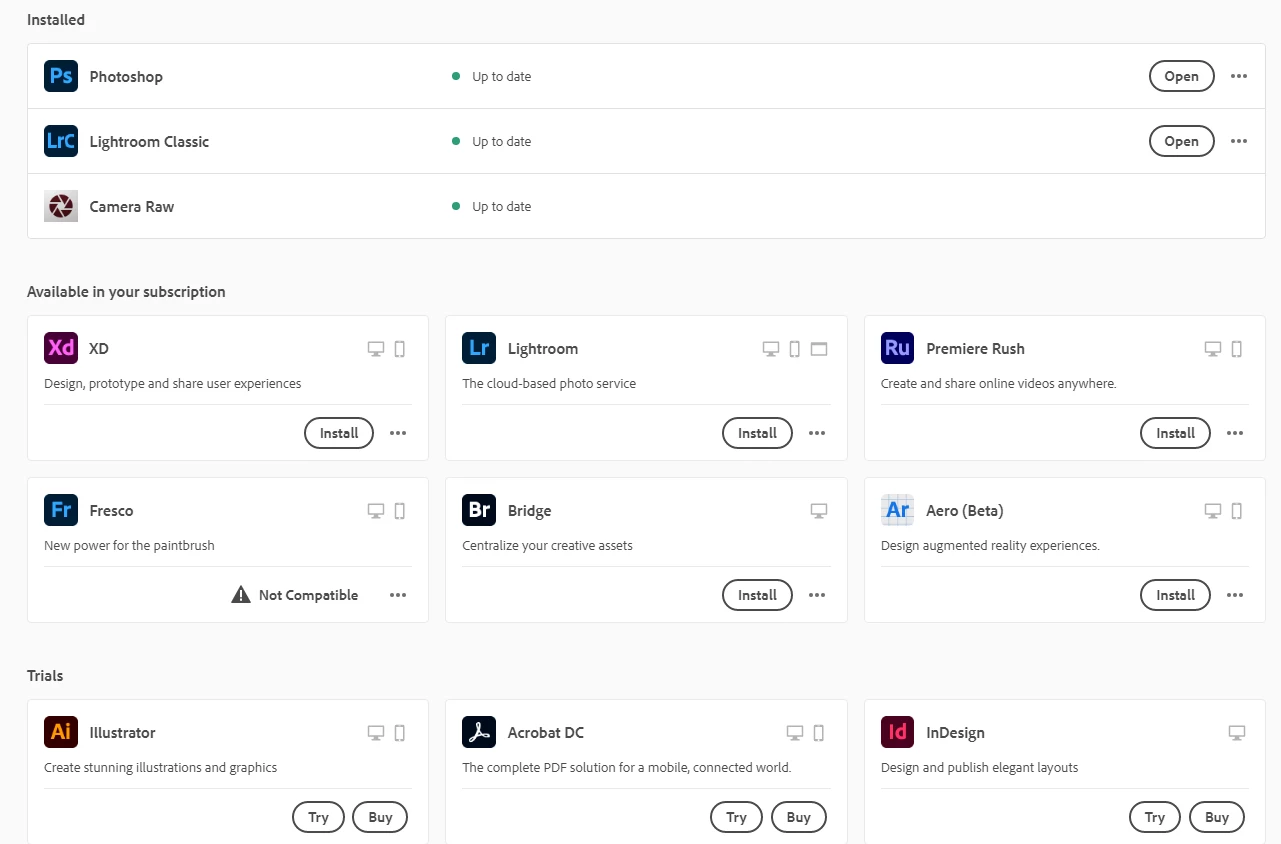Viewport: 1281px width, 844px height.
Task: Click the mobile platform icon on Premiere Rush card
Action: coord(1237,349)
